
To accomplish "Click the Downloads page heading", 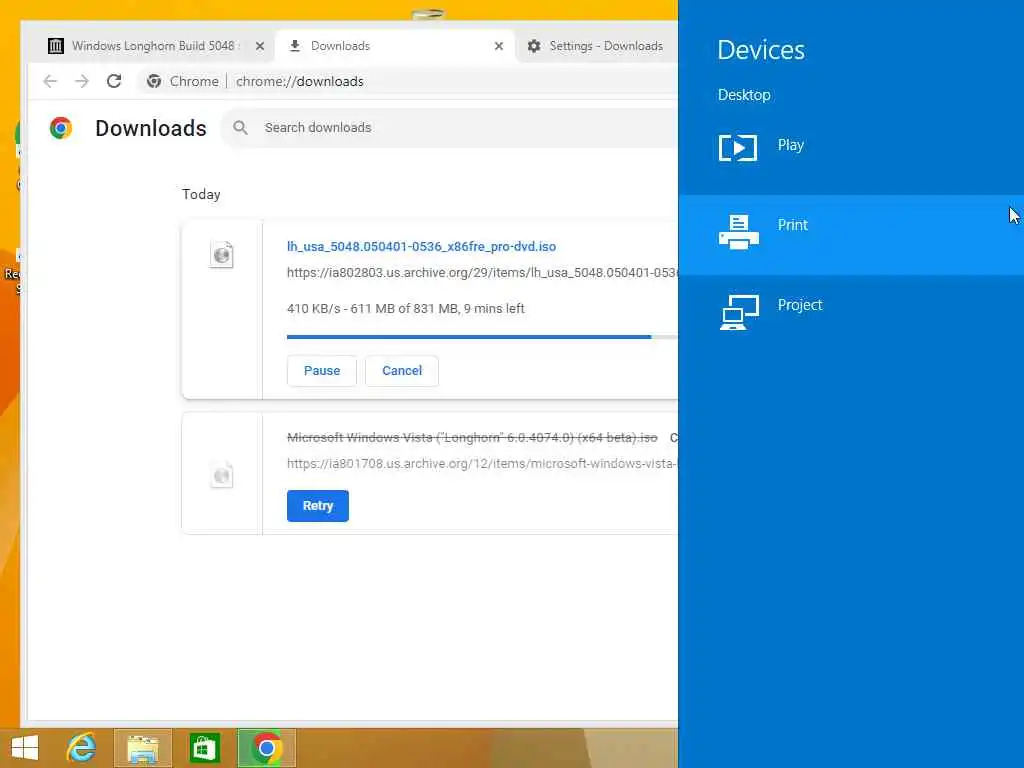I will click(x=151, y=128).
